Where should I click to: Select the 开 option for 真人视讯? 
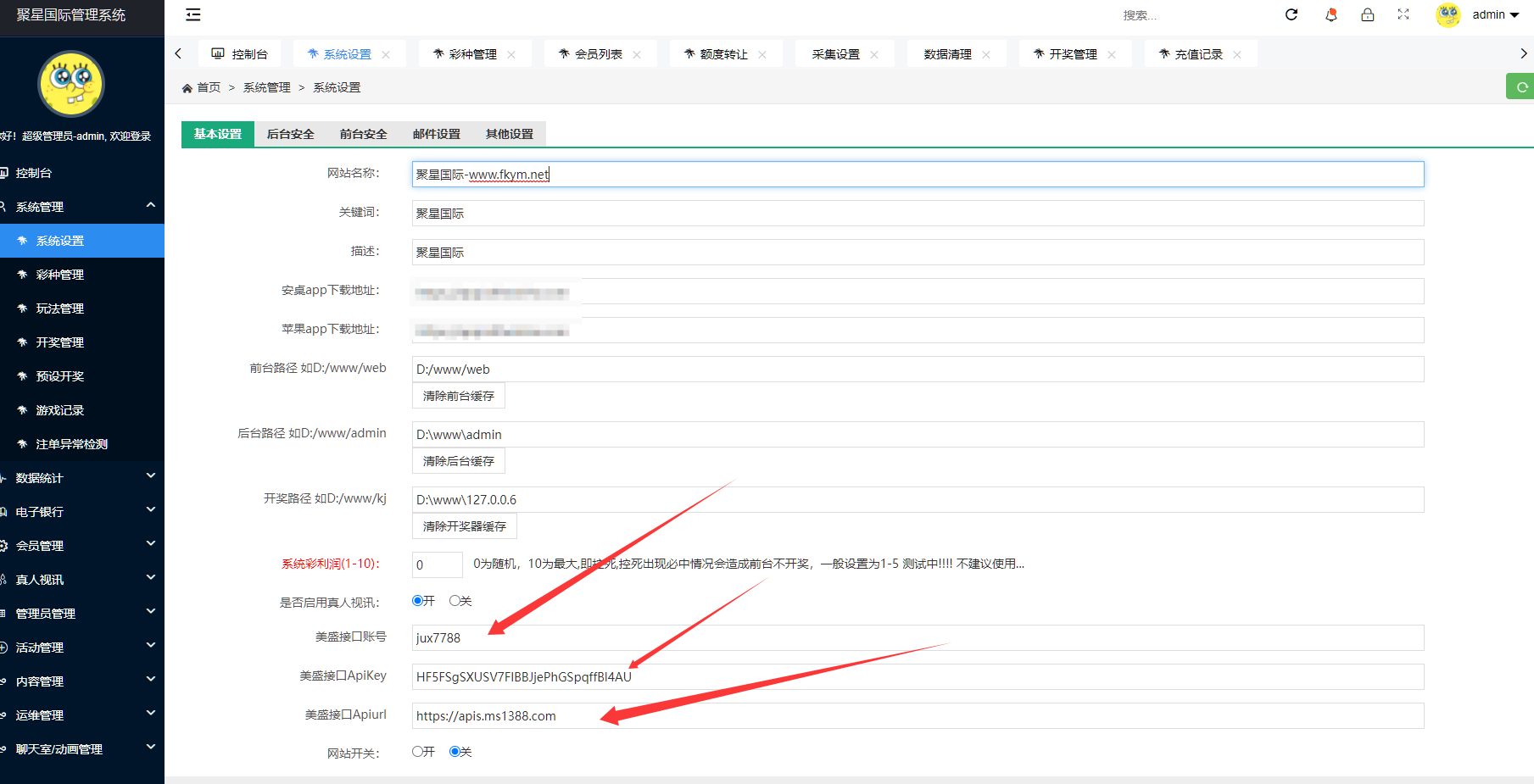(416, 600)
